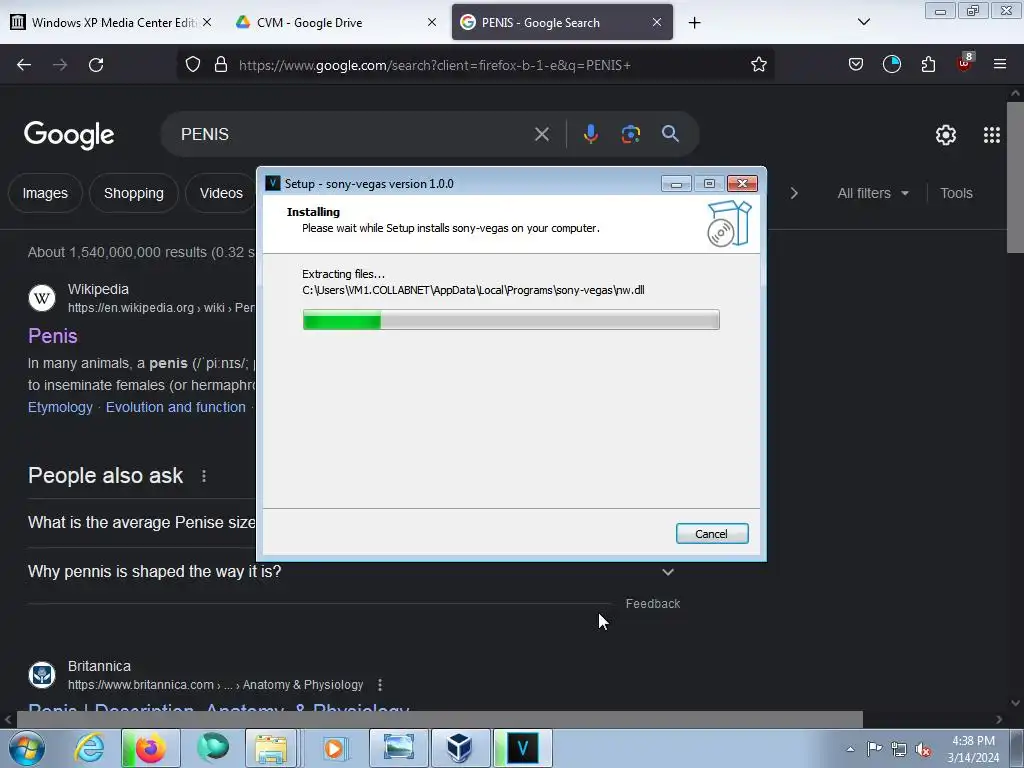Filter results by Videos
1024x768 pixels.
click(221, 193)
